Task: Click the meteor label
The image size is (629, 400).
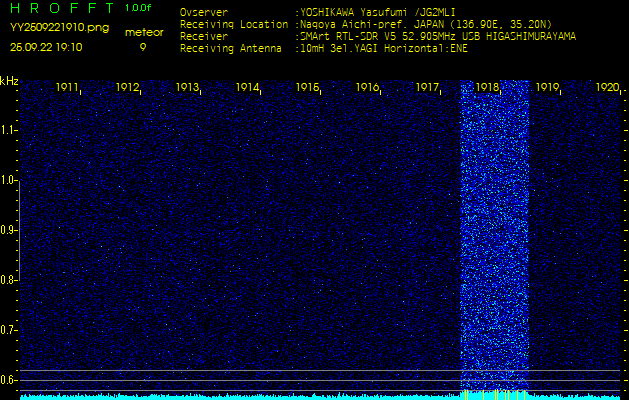Action: click(144, 33)
